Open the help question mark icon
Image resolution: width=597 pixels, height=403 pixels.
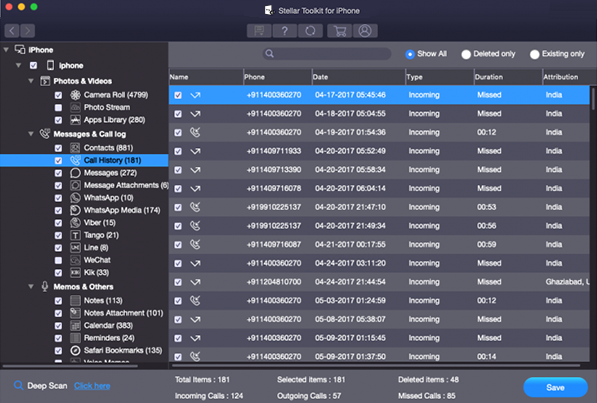click(x=284, y=31)
